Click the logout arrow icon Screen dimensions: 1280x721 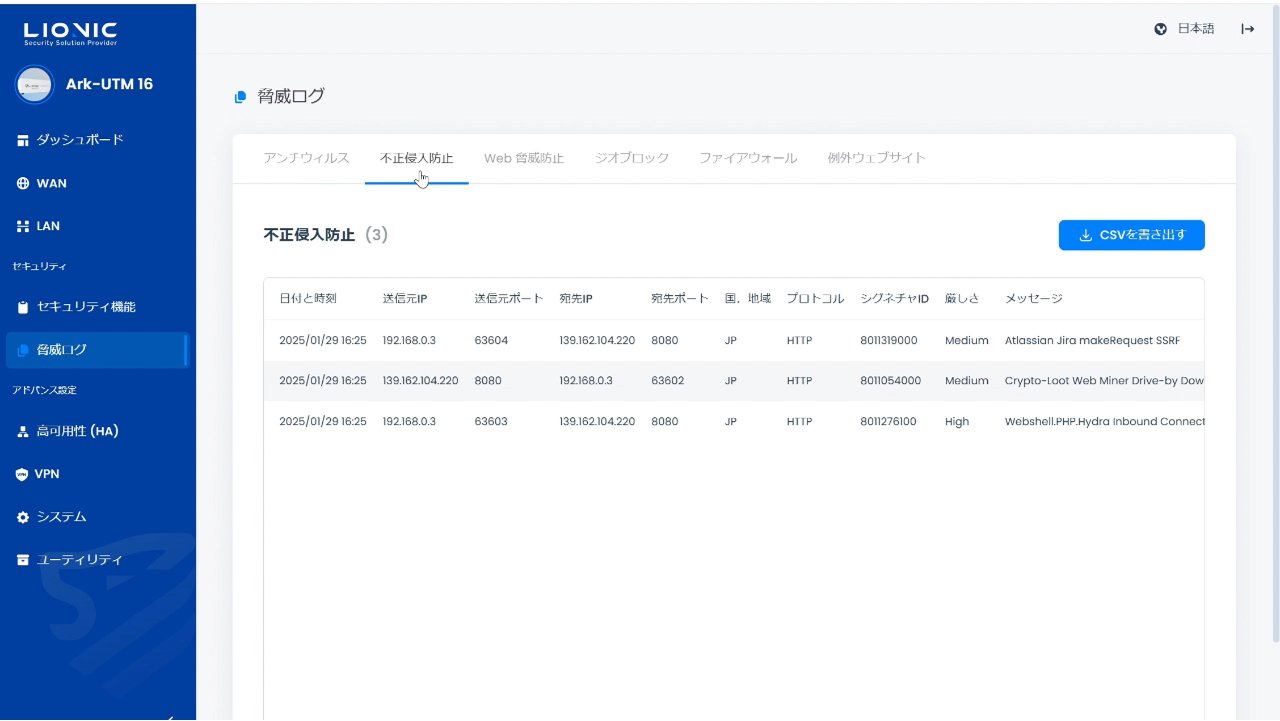(1247, 29)
